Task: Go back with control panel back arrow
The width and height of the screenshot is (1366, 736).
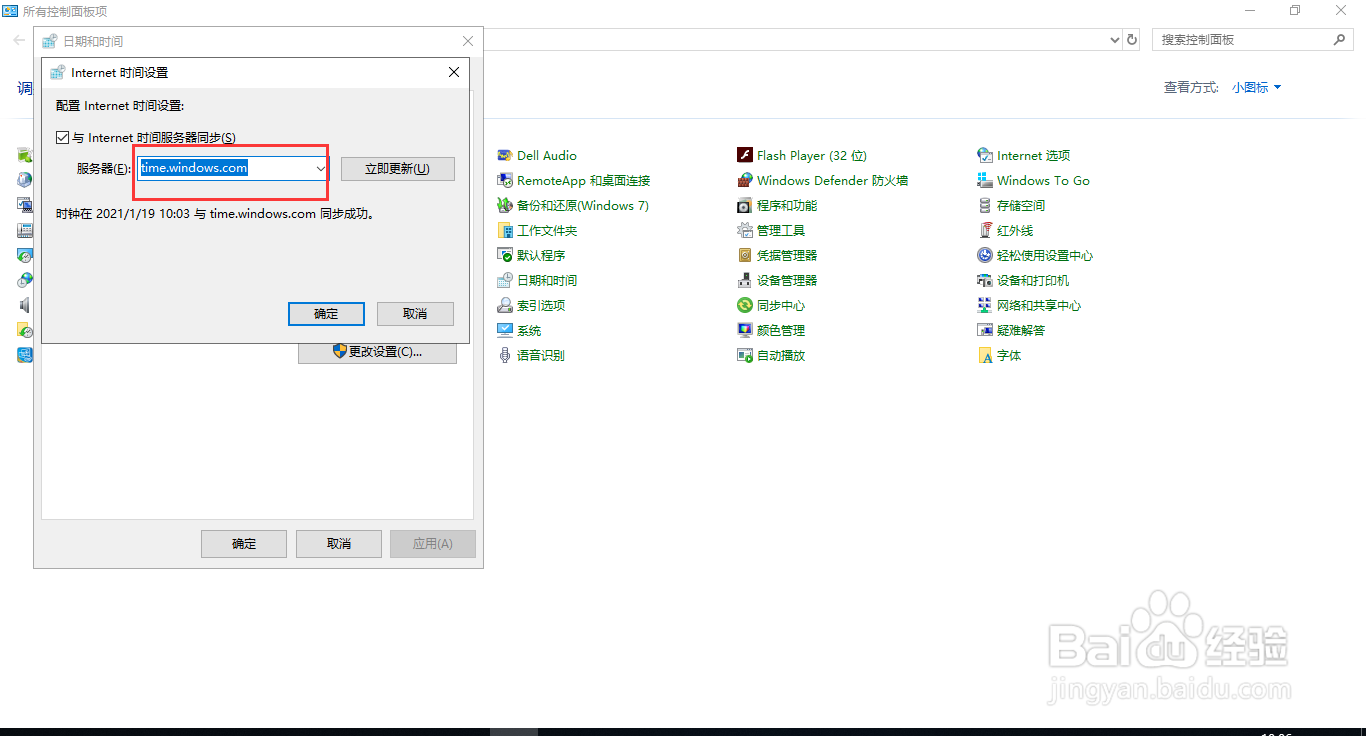Action: pos(19,40)
